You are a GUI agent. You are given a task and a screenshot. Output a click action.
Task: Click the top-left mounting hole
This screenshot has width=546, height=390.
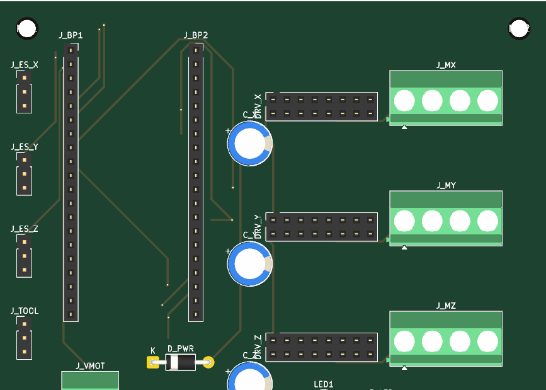click(27, 28)
